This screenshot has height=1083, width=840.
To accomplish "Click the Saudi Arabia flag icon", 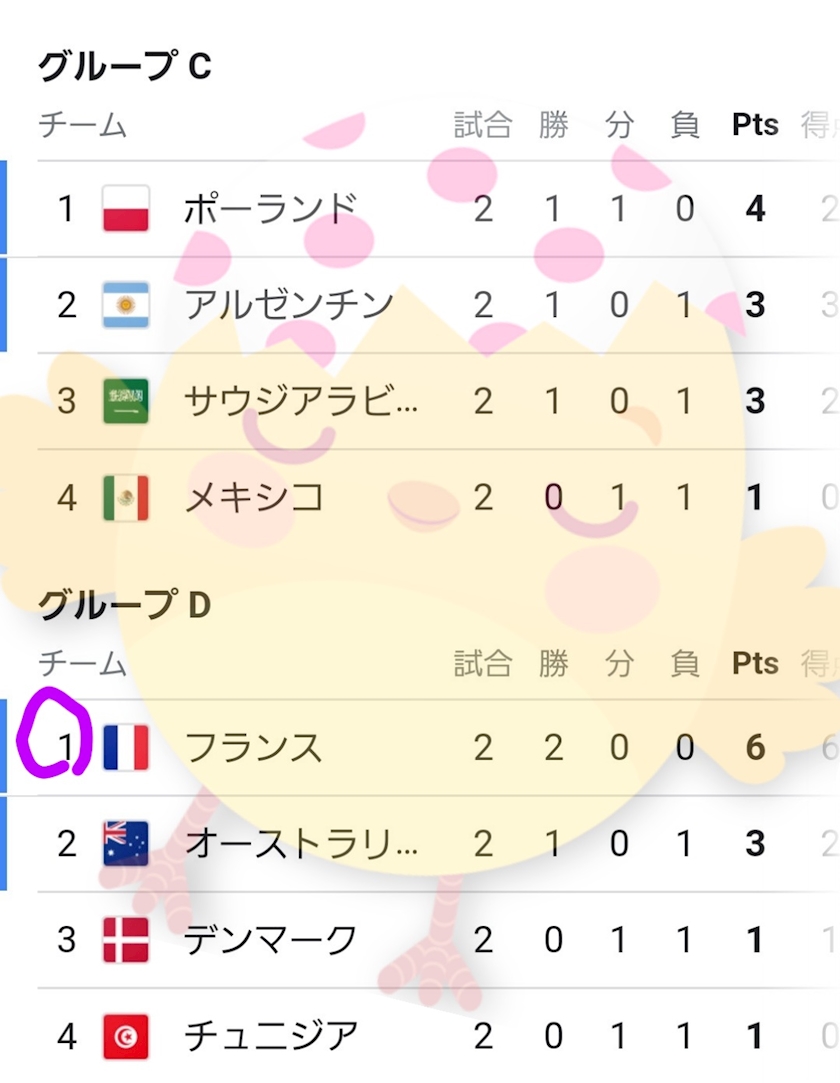I will coord(126,401).
